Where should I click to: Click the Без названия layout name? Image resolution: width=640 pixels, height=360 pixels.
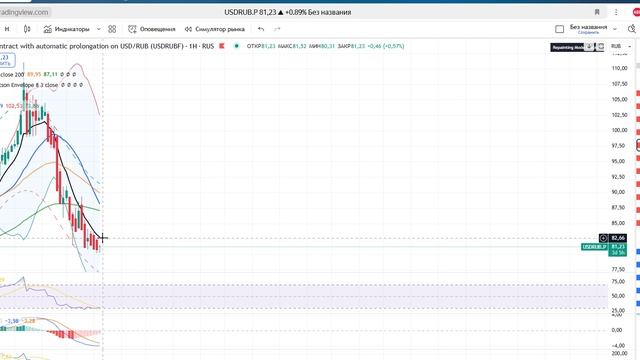pyautogui.click(x=588, y=27)
